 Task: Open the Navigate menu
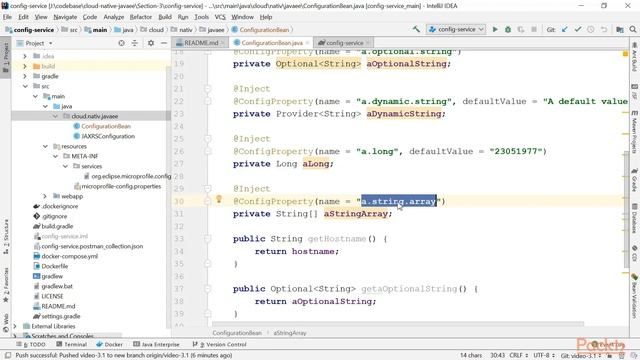click(65, 17)
